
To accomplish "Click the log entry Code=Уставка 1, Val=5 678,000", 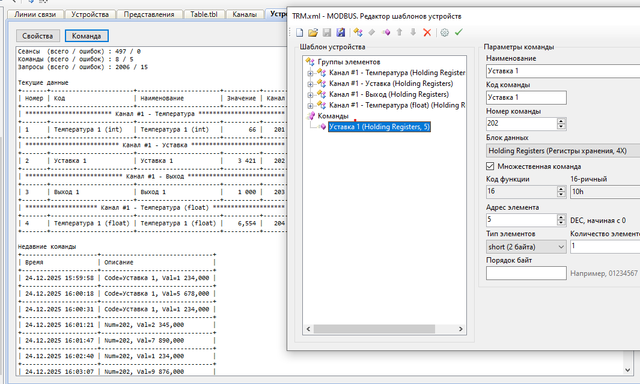I will point(157,293).
